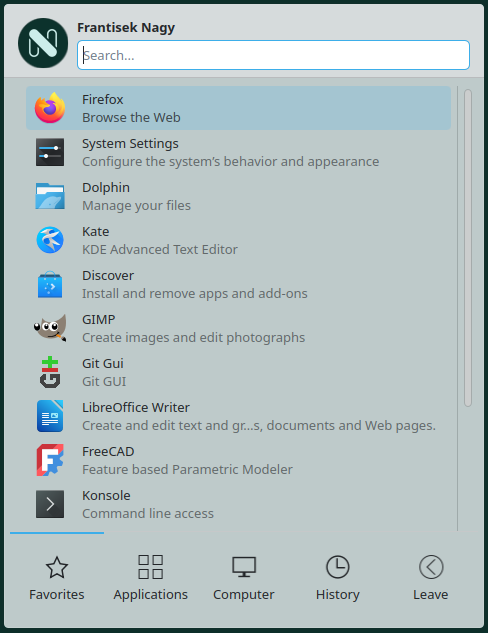Open System Settings via its slider icon
This screenshot has width=488, height=633.
[x=50, y=152]
